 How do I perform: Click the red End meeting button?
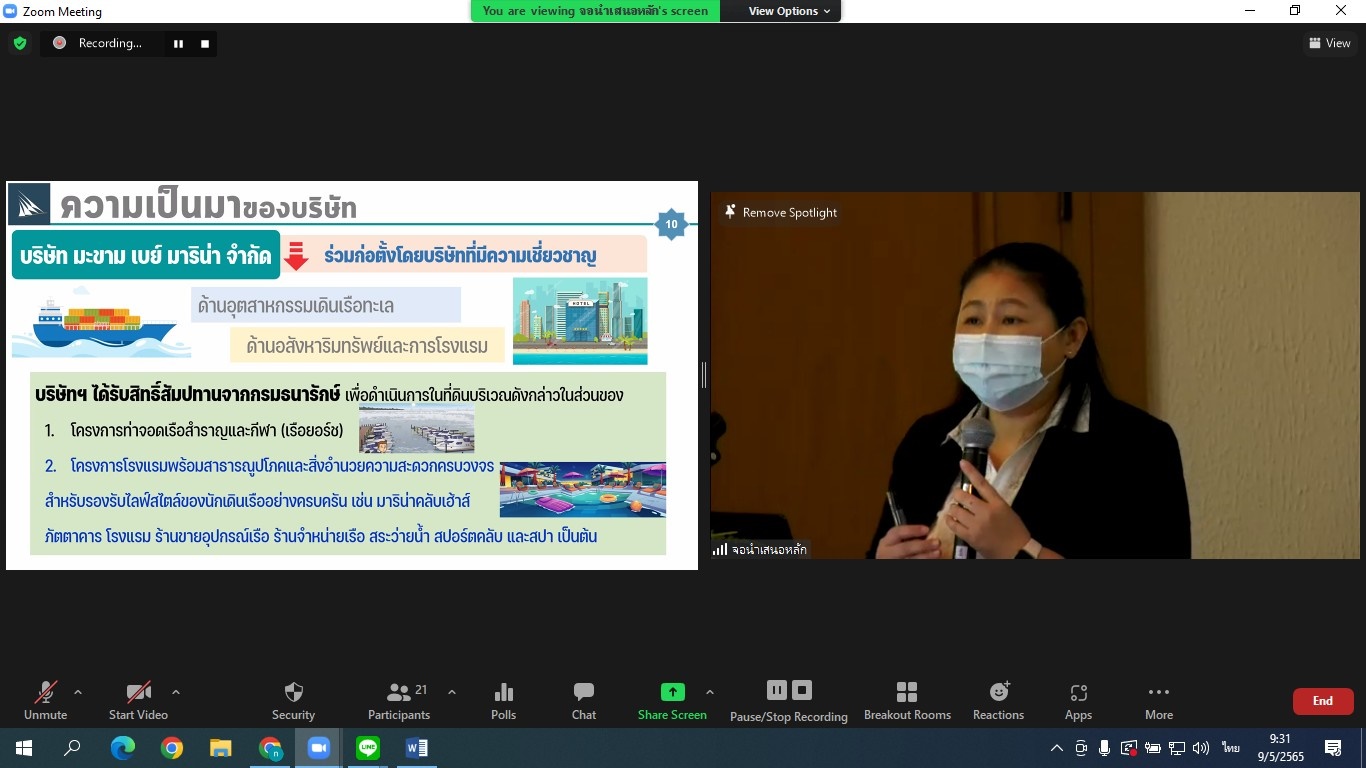(x=1322, y=701)
